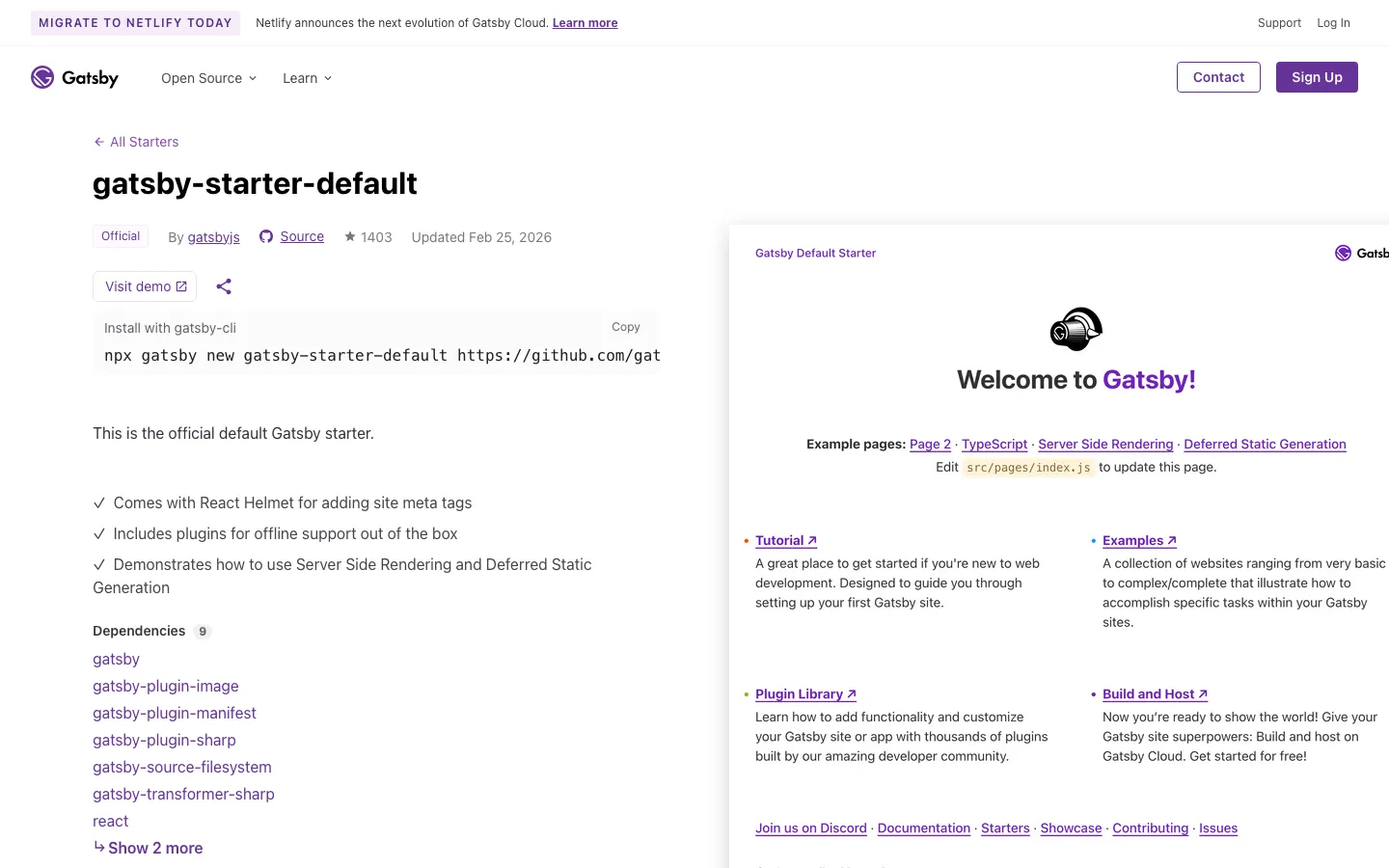
Task: Open the Log In link
Action: [x=1333, y=23]
